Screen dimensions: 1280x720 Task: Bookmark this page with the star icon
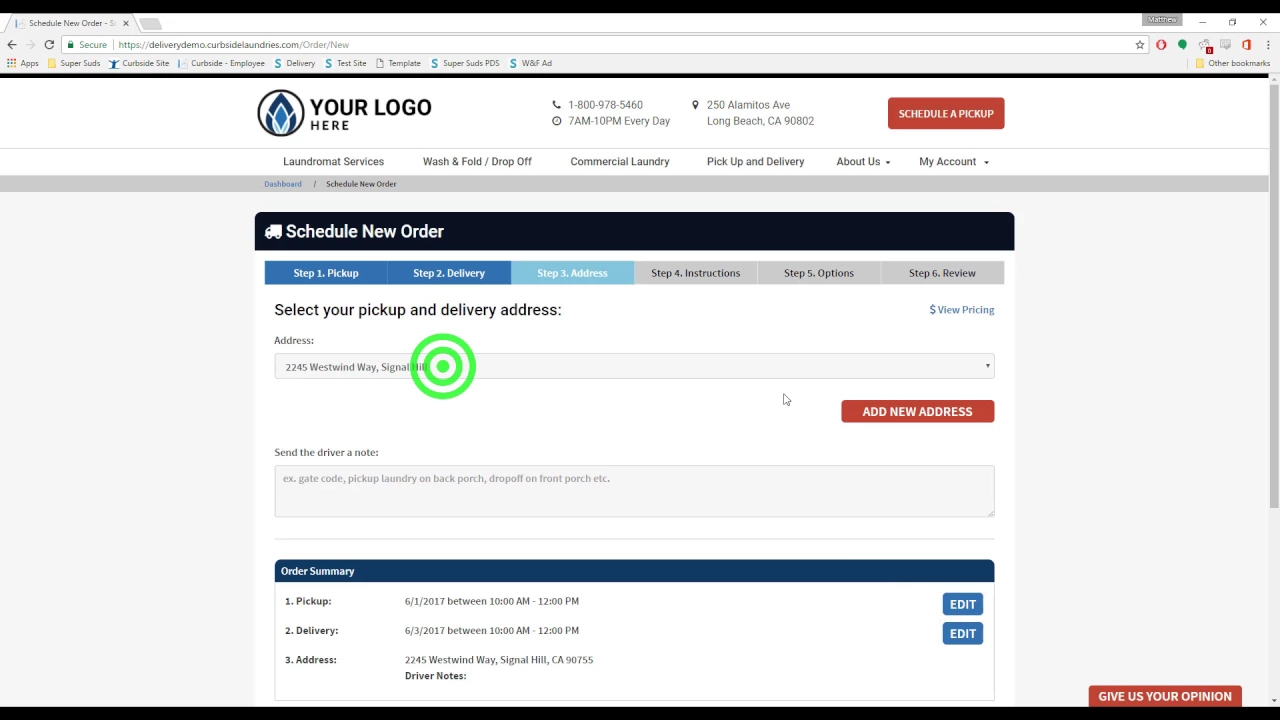coord(1140,44)
